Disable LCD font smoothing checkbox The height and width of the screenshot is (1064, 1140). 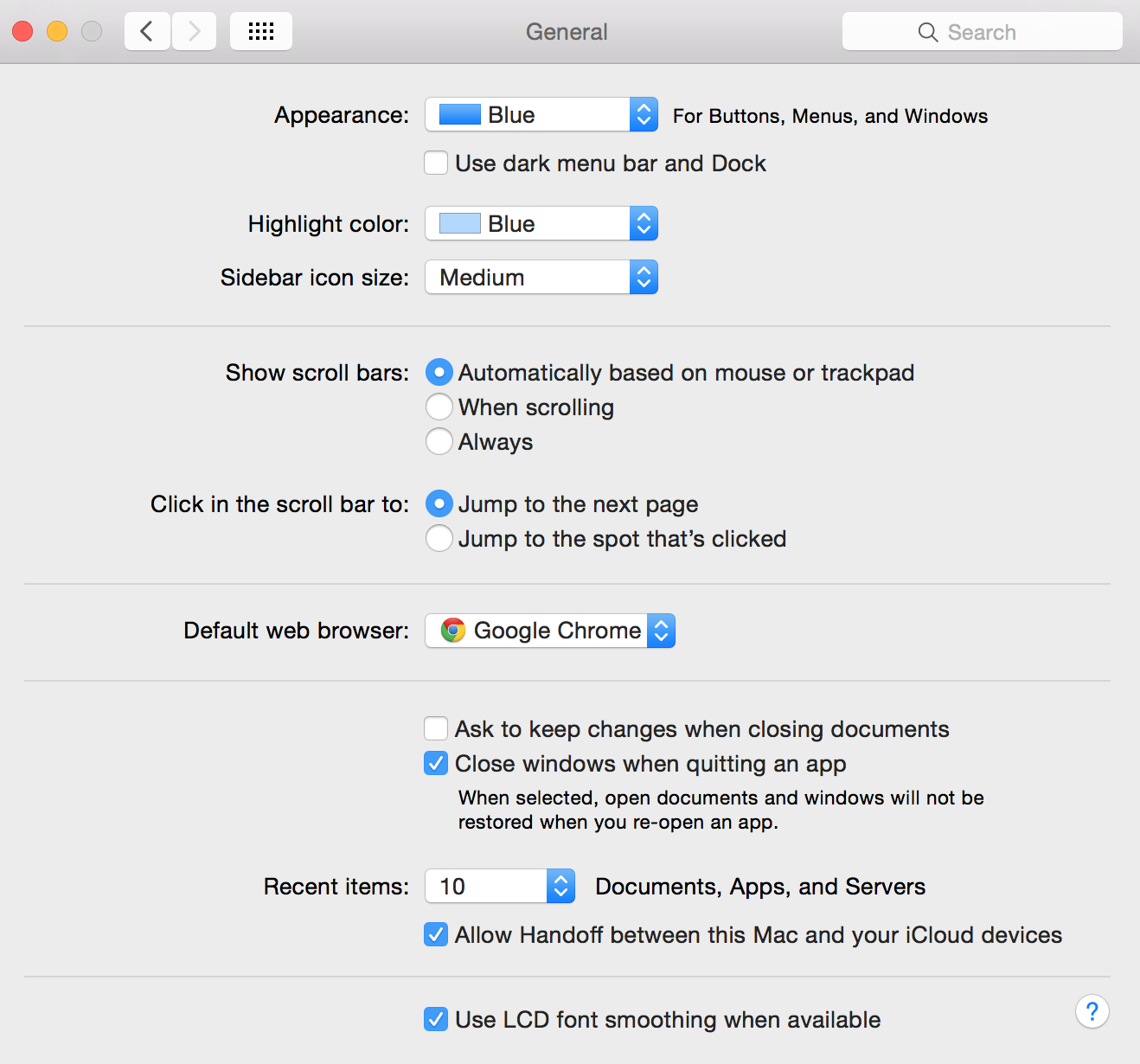click(x=437, y=1020)
